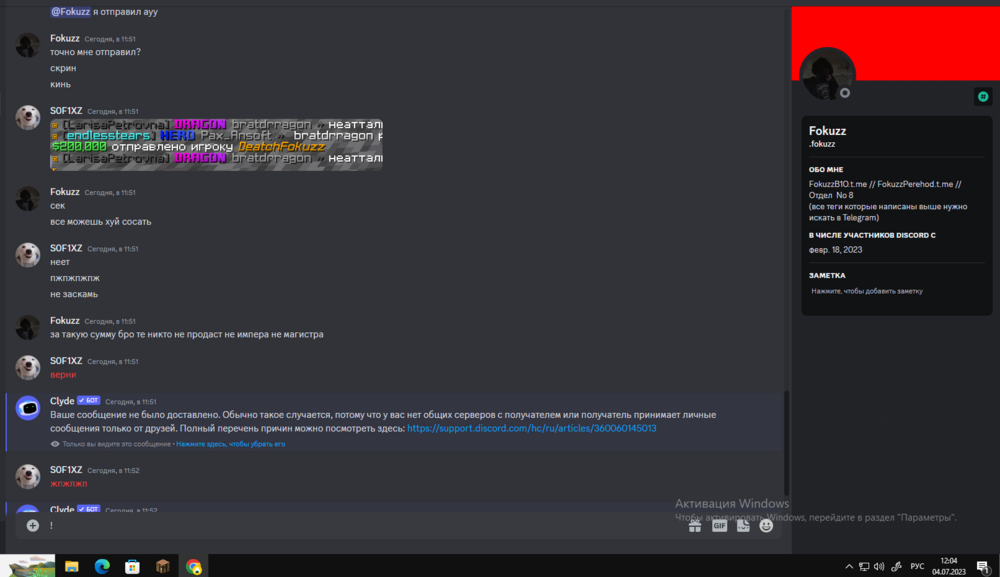Open the Minecraft chat screenshot attachment
This screenshot has height=577, width=1000.
[x=216, y=144]
